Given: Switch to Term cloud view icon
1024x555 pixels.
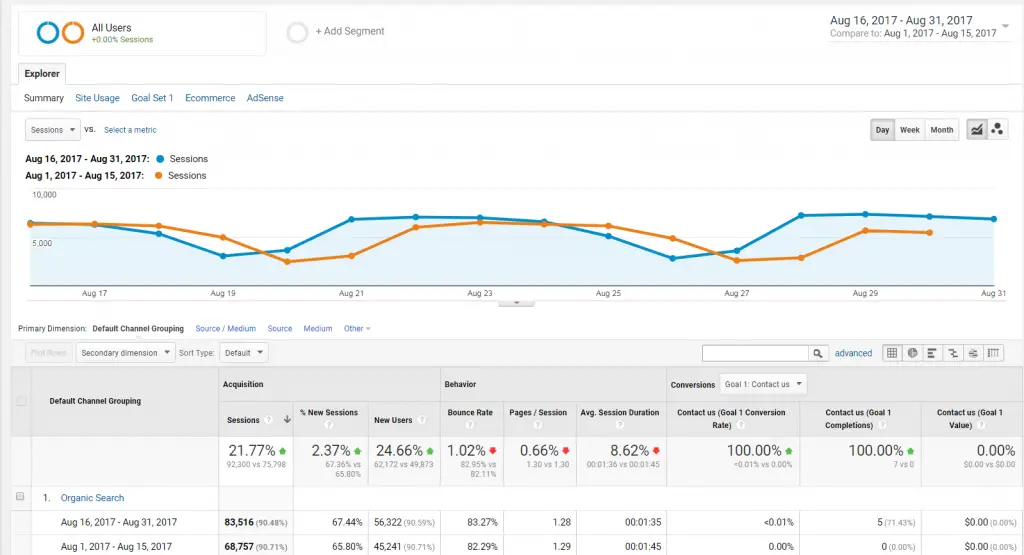Looking at the screenshot, I should [x=973, y=353].
